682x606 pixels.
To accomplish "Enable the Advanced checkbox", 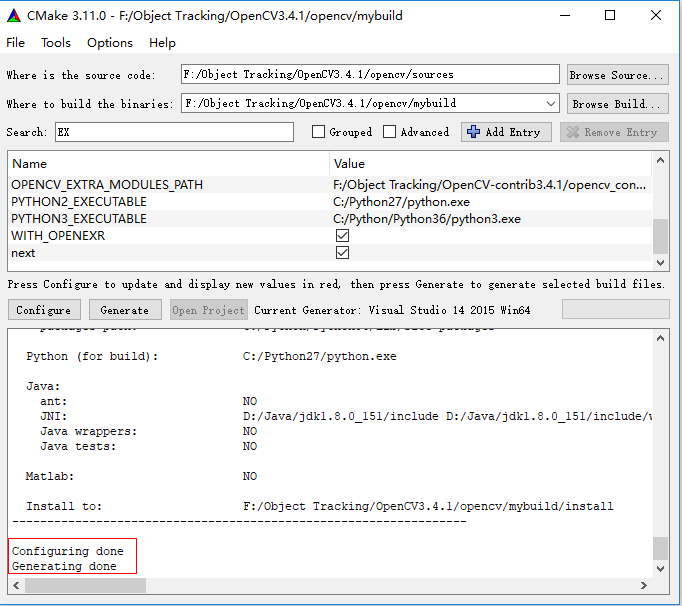I will tap(389, 132).
